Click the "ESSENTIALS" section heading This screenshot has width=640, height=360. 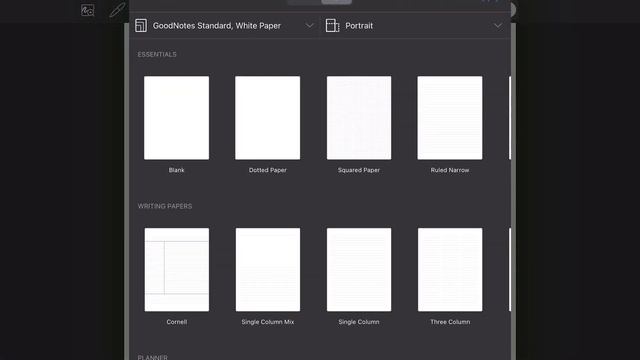[157, 54]
